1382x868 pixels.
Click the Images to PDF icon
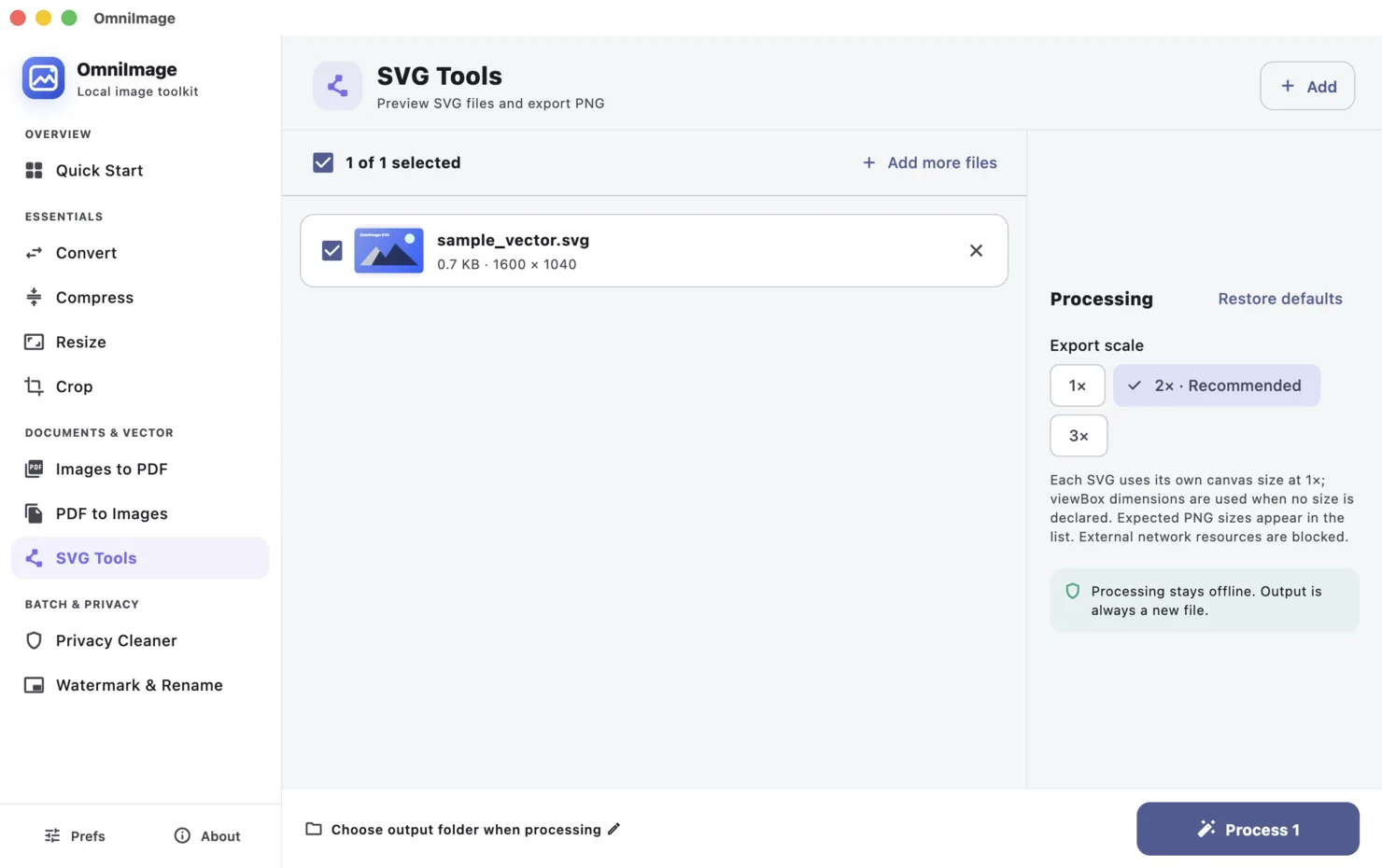(x=34, y=469)
